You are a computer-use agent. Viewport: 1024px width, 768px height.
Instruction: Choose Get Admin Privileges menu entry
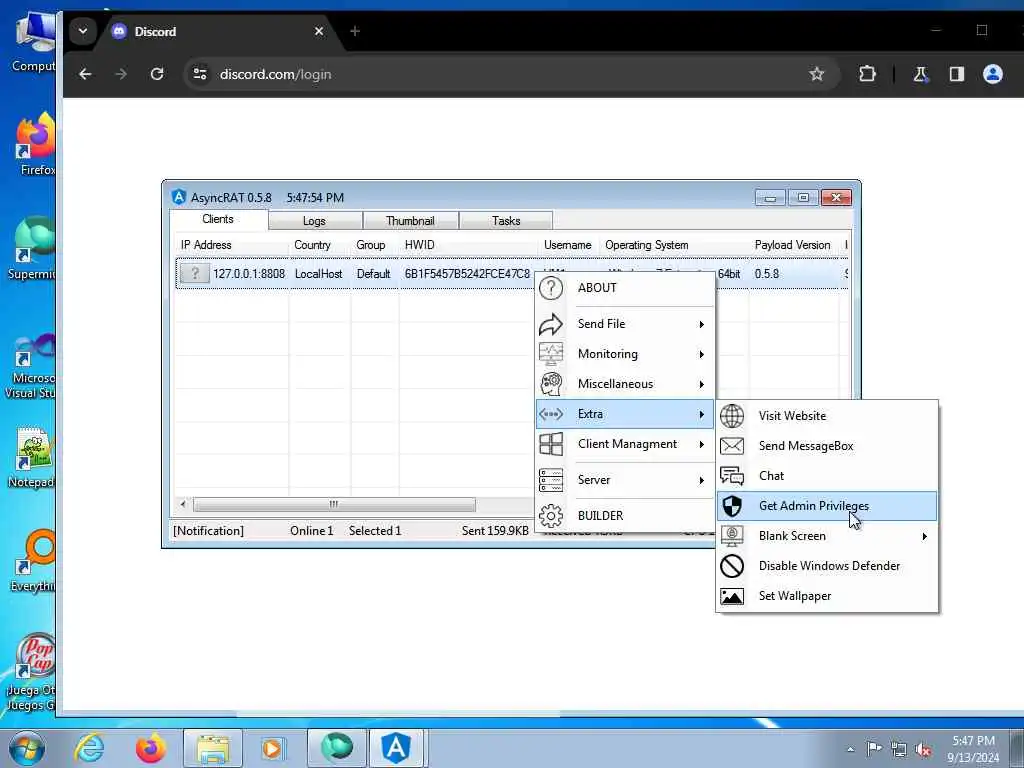point(826,506)
